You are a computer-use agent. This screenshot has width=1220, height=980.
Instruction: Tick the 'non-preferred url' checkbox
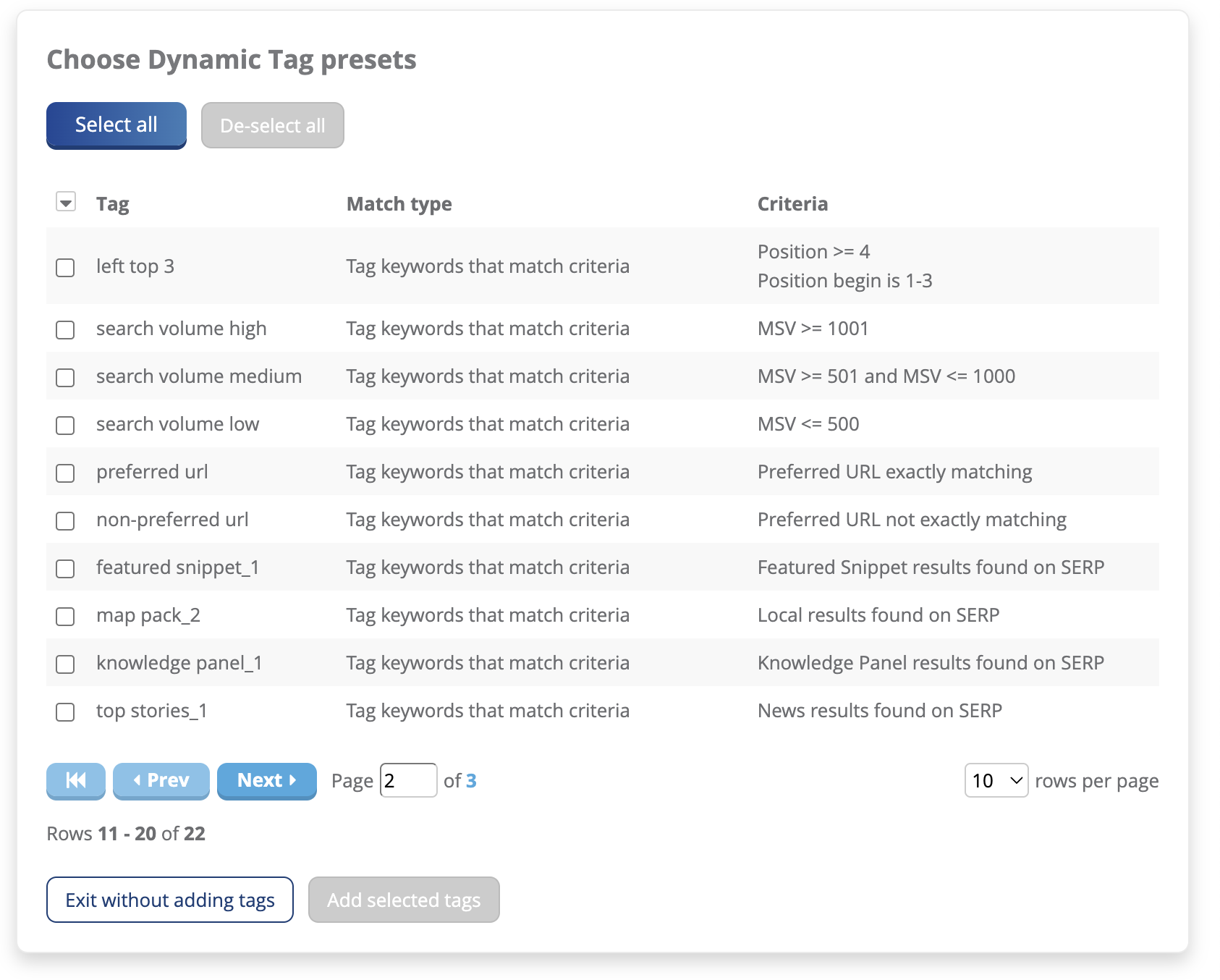point(66,521)
